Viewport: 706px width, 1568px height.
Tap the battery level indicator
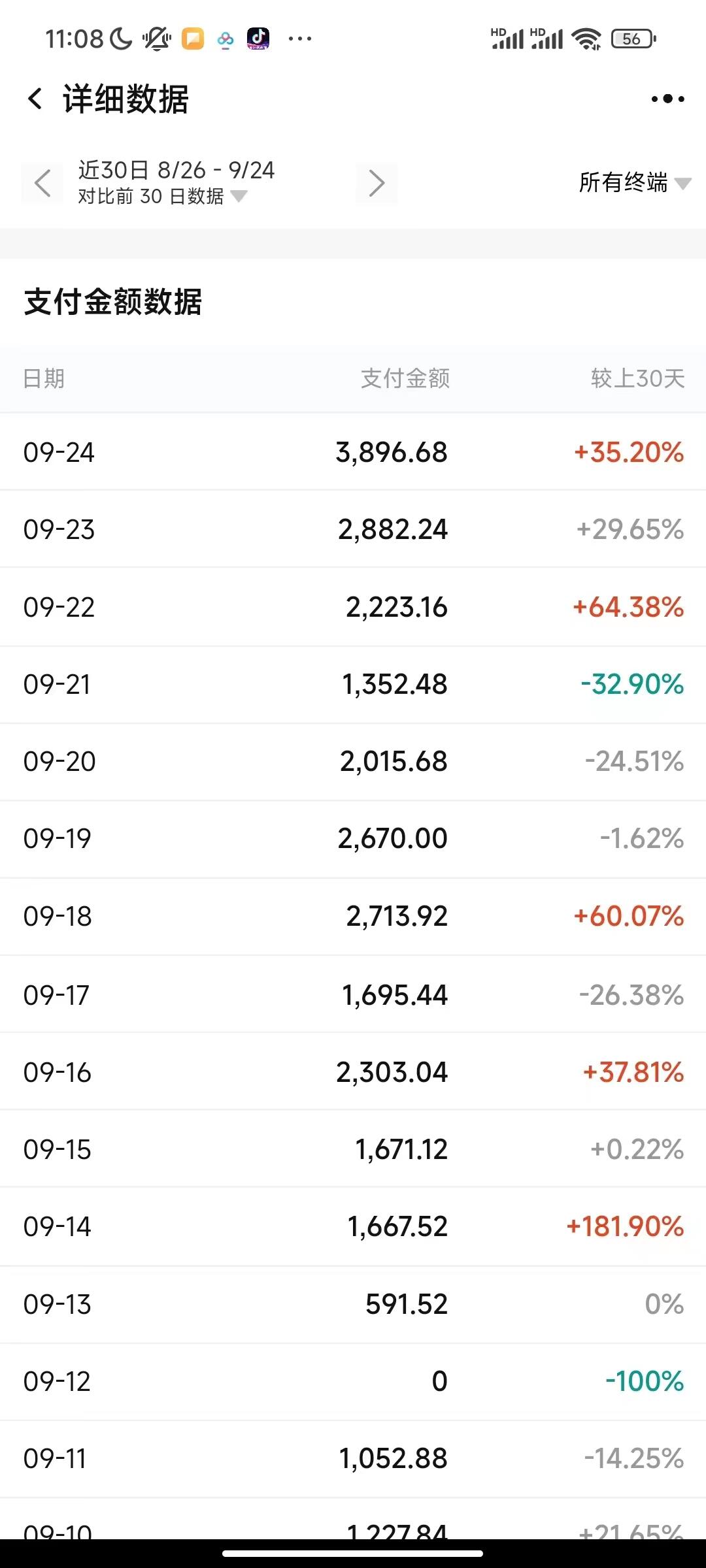pyautogui.click(x=633, y=39)
